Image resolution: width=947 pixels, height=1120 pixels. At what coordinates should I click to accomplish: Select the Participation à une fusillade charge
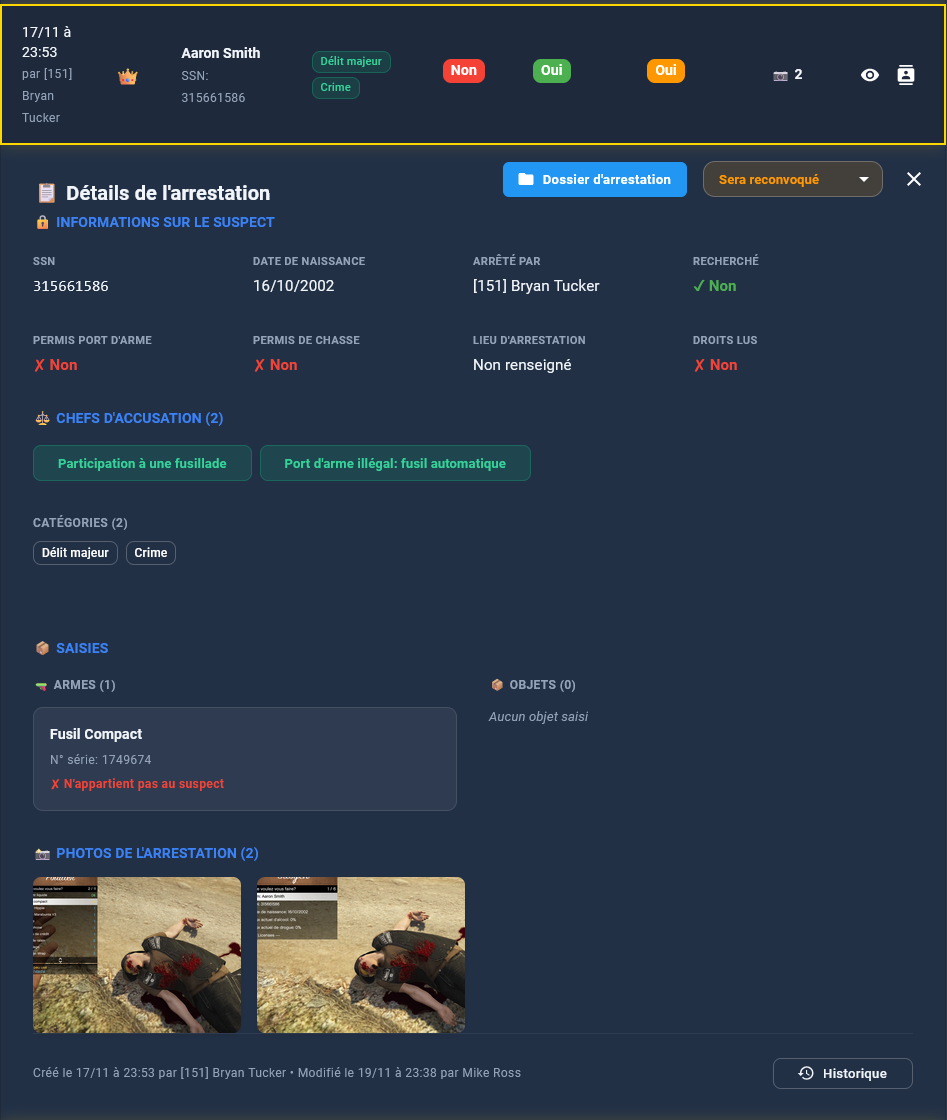click(x=142, y=463)
